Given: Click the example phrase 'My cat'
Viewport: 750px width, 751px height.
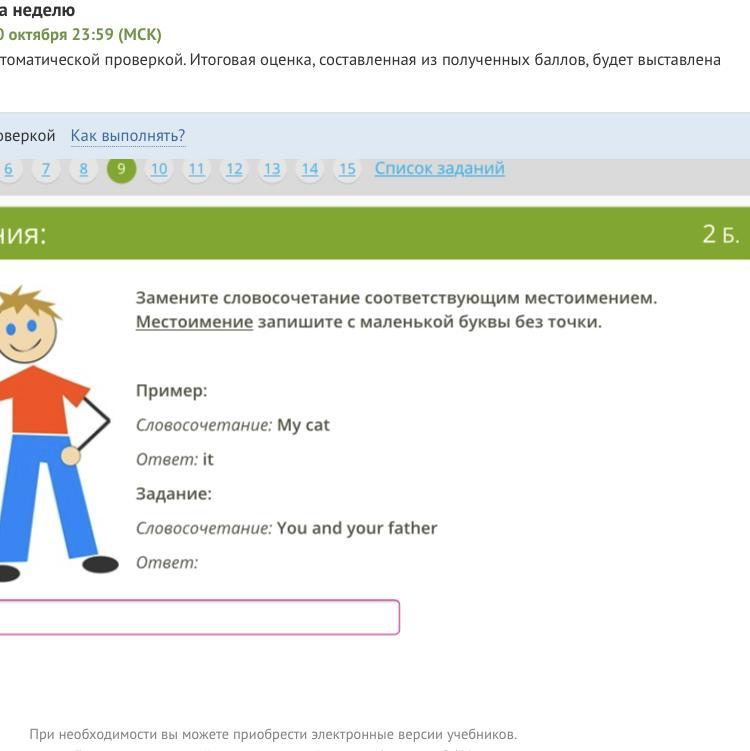Looking at the screenshot, I should [x=304, y=425].
